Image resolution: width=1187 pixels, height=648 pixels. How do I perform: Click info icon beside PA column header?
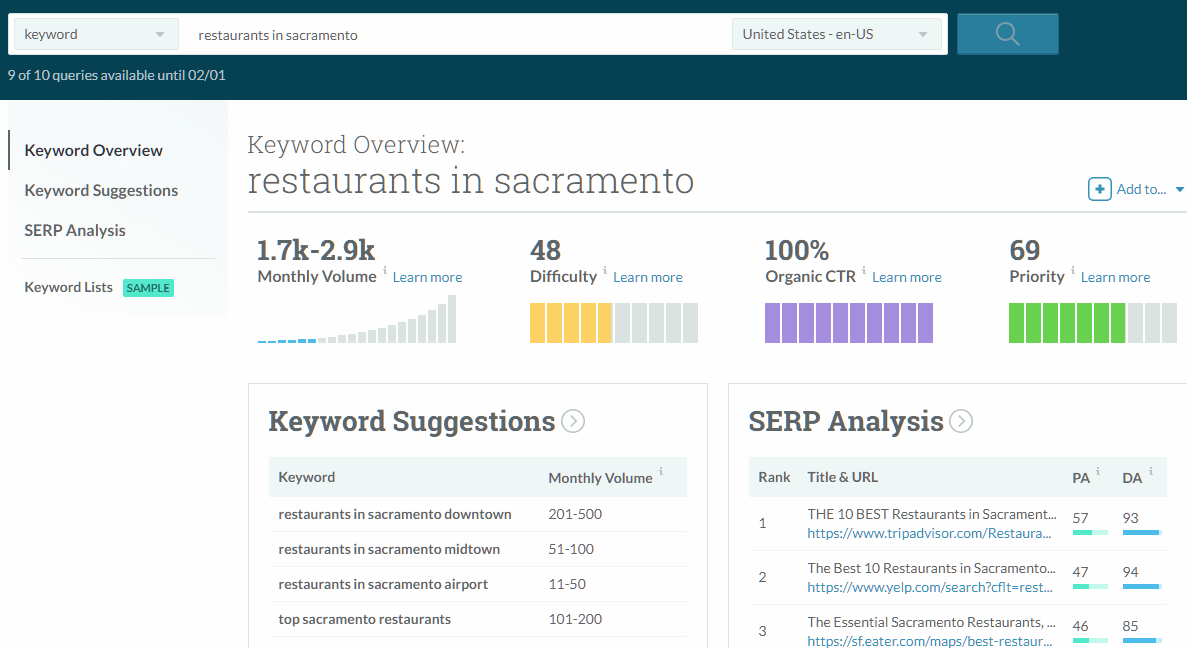click(x=1097, y=471)
